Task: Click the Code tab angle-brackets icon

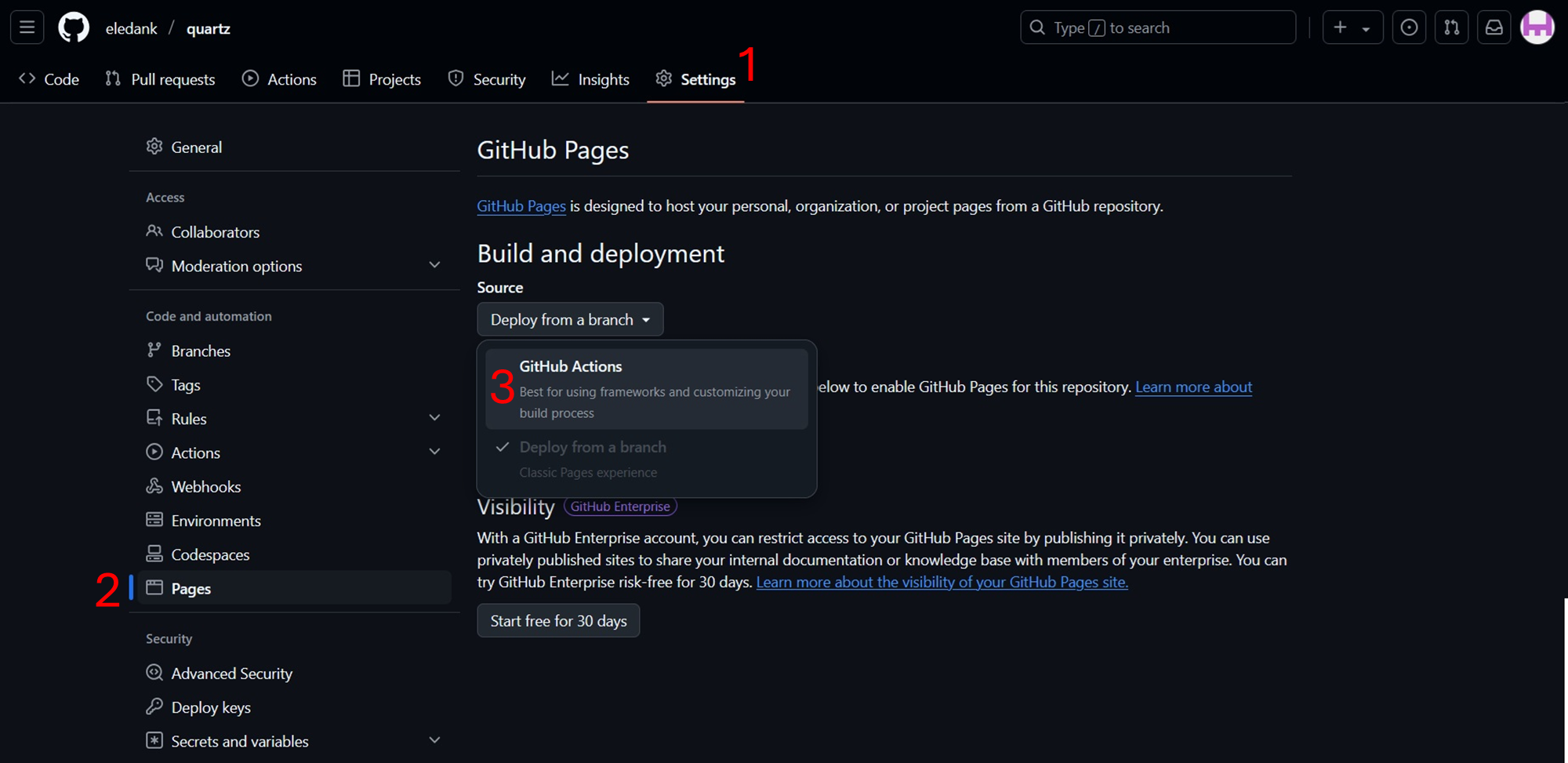Action: click(x=27, y=78)
